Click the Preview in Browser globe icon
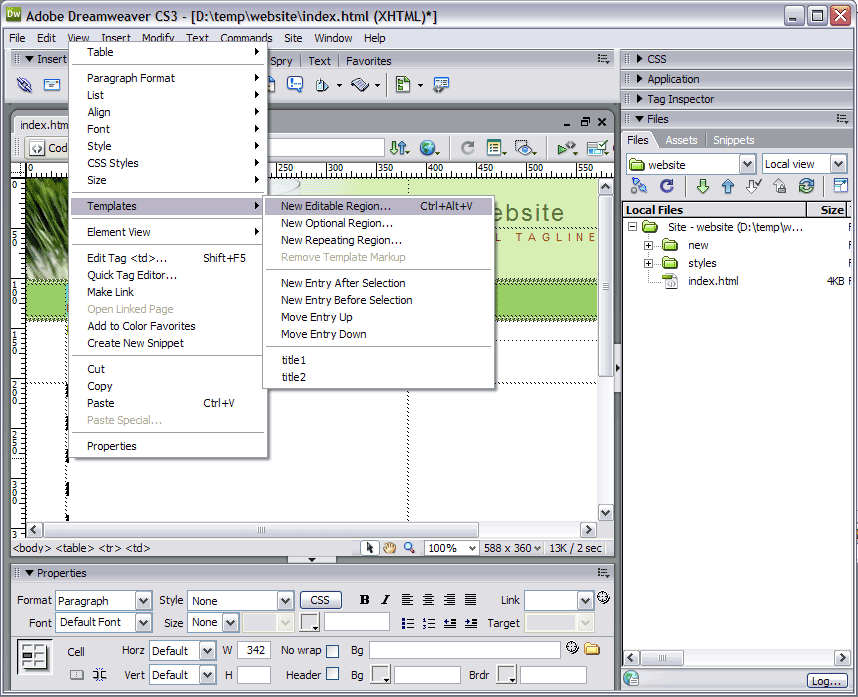 [x=430, y=147]
